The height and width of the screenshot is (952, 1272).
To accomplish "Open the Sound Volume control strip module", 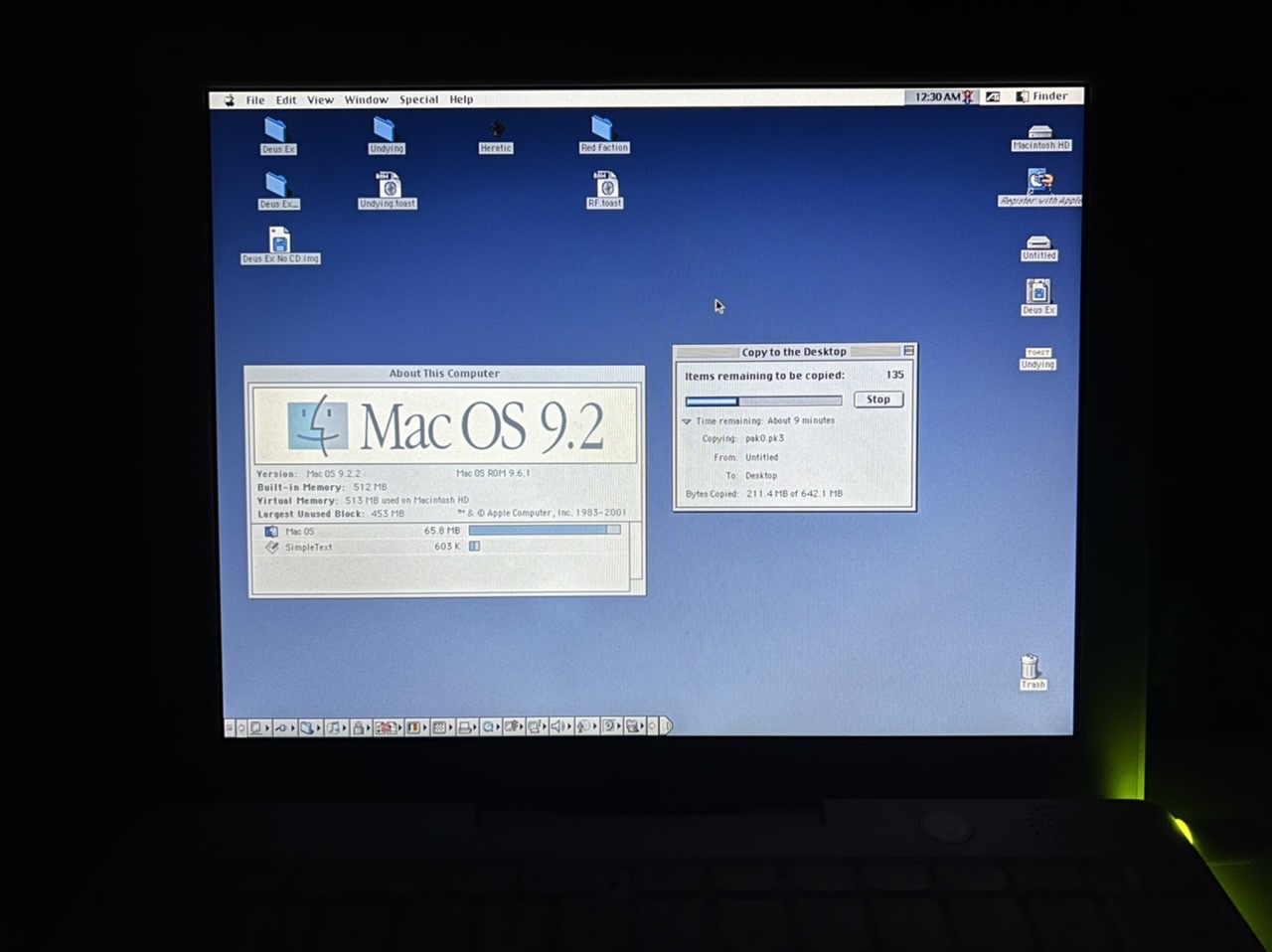I will (558, 726).
